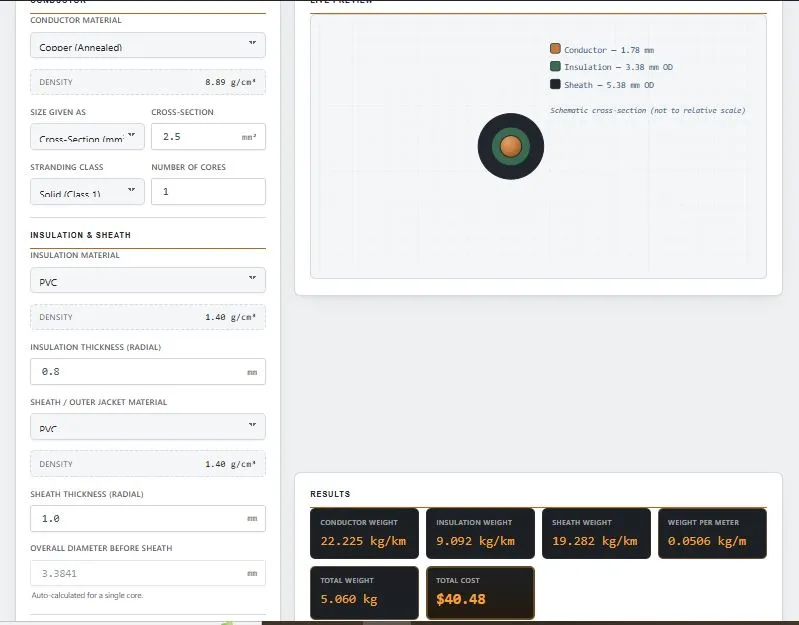Image resolution: width=799 pixels, height=625 pixels.
Task: Click the Overall Diameter Before Sheath field
Action: pyautogui.click(x=148, y=573)
